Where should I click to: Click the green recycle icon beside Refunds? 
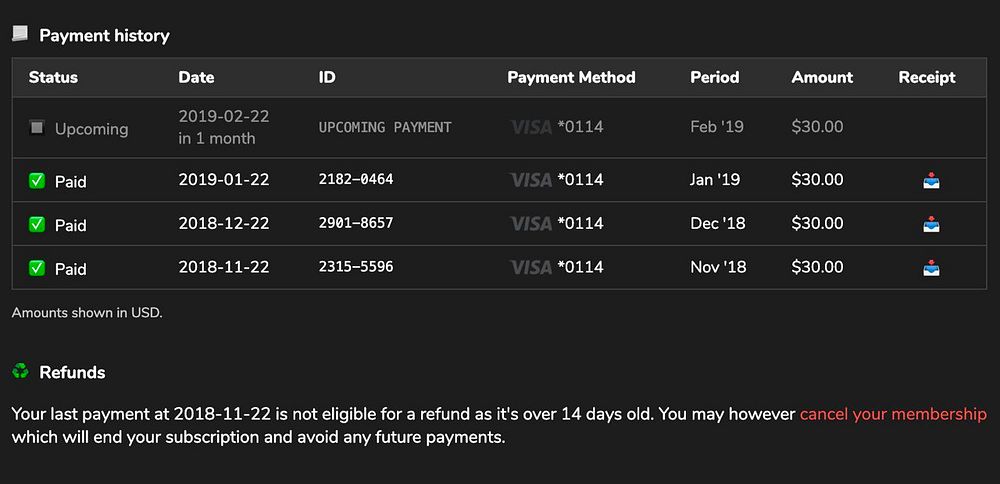20,372
